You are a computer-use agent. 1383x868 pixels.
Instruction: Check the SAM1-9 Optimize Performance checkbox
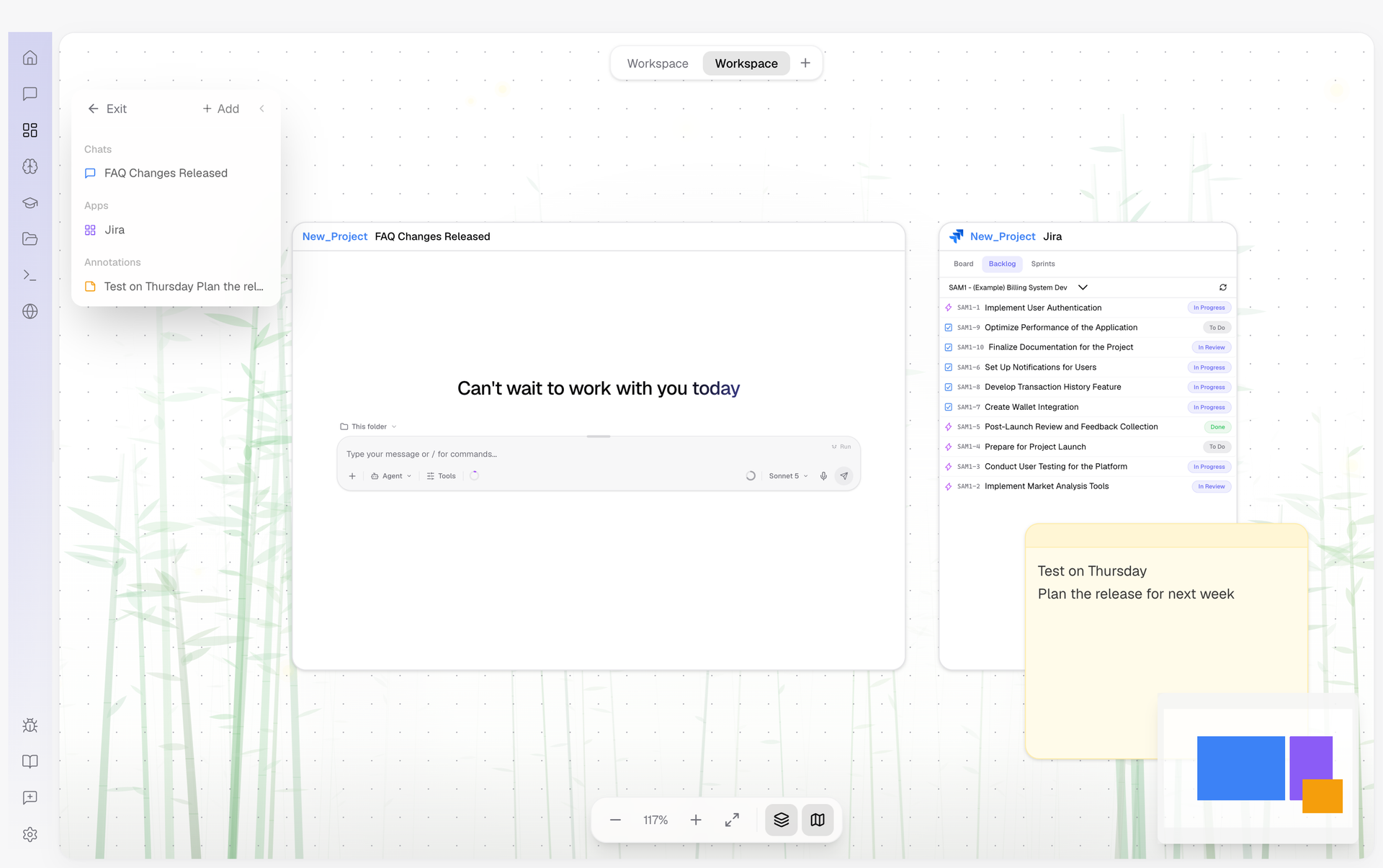pos(949,328)
